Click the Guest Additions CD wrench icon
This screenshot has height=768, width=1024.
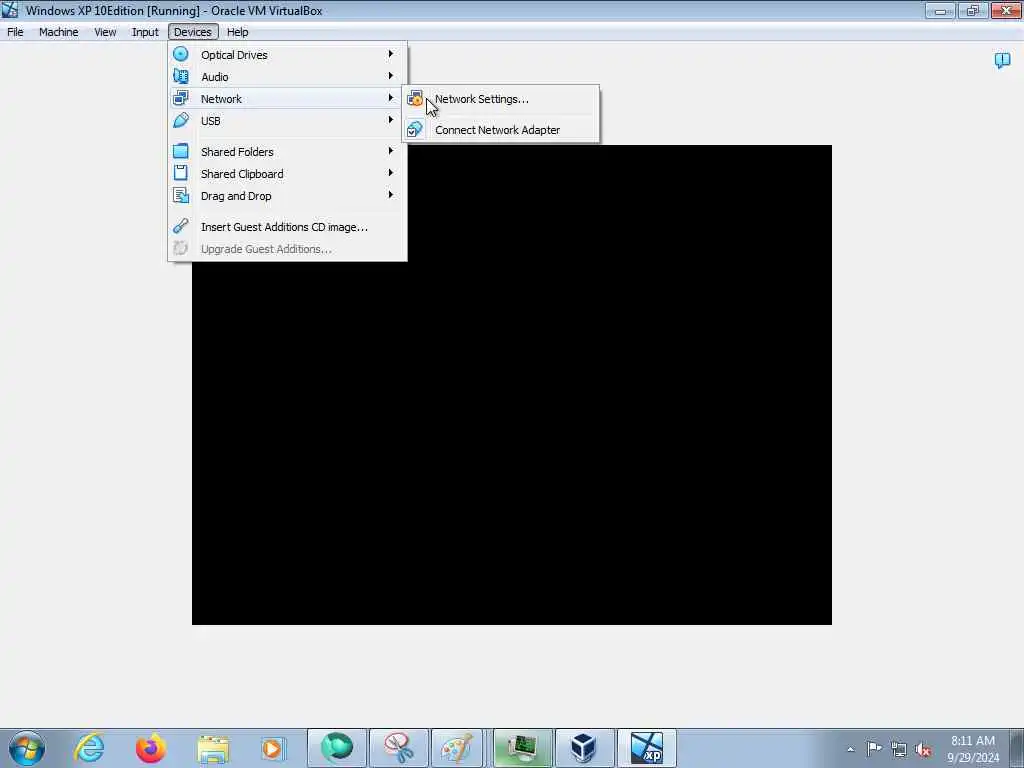(181, 226)
